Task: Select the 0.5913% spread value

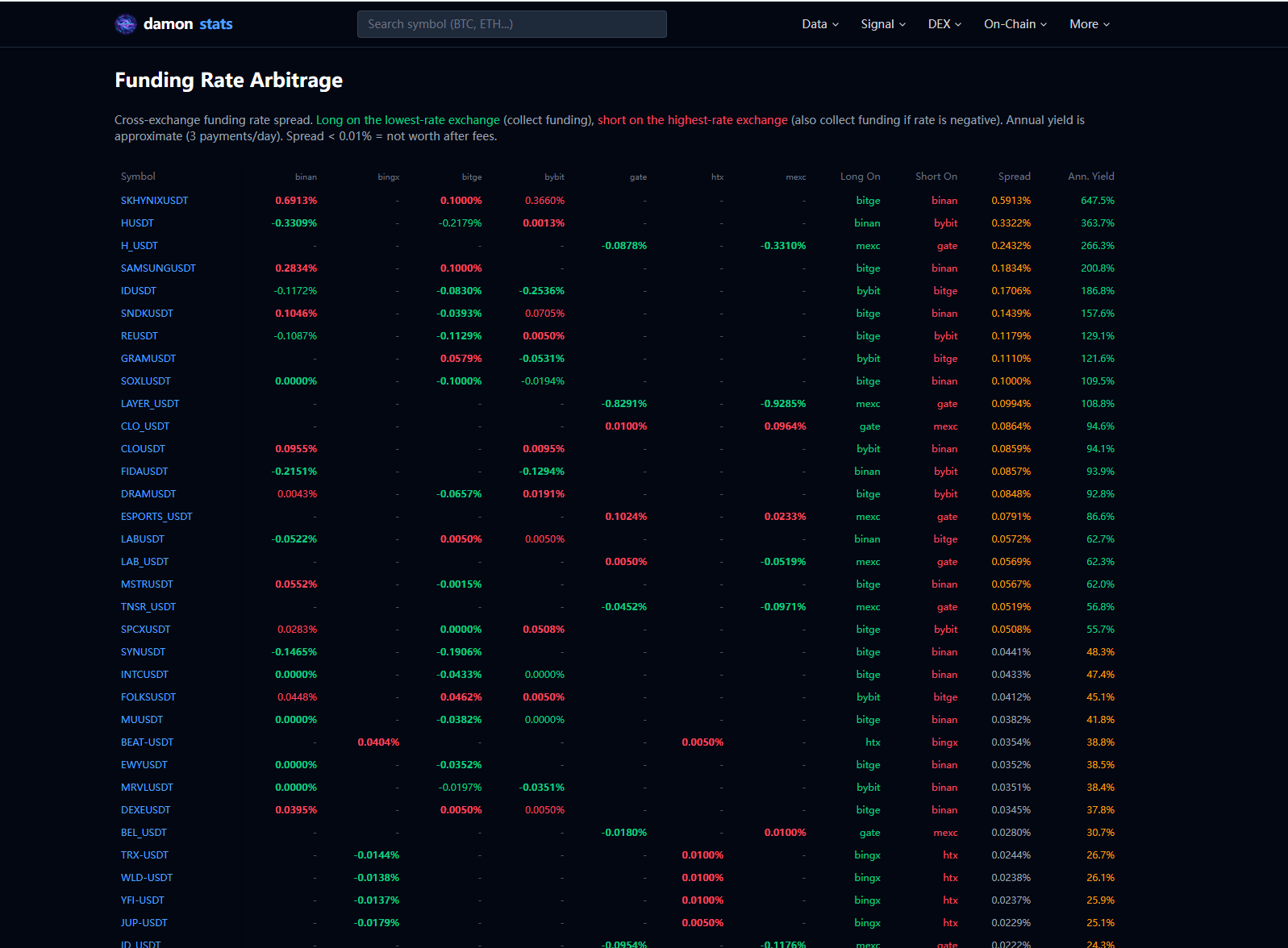Action: [x=1011, y=201]
